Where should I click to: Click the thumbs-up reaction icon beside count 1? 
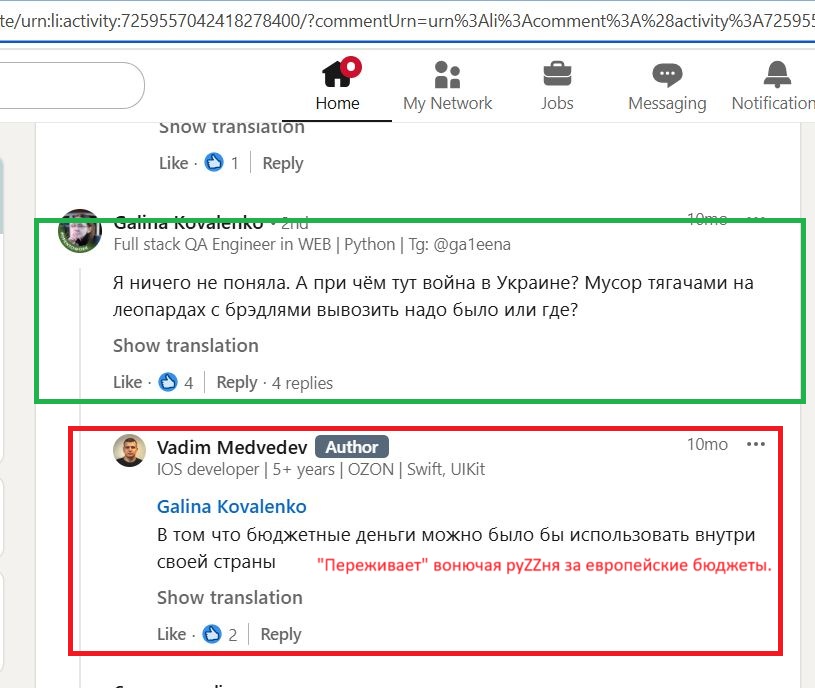pos(214,163)
